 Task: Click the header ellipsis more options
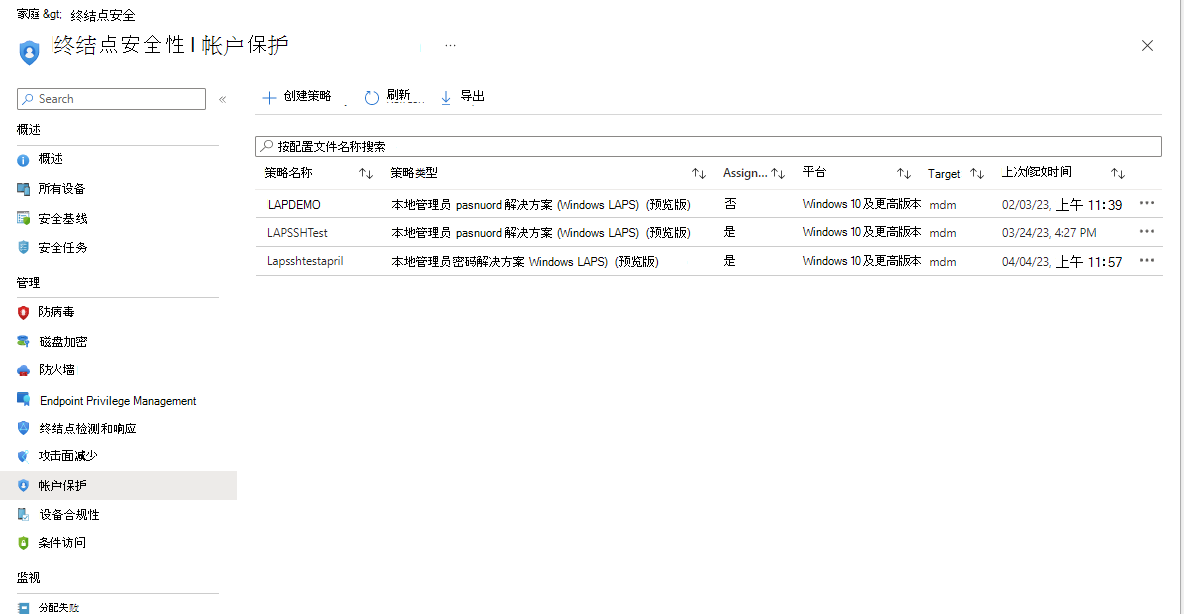point(450,45)
